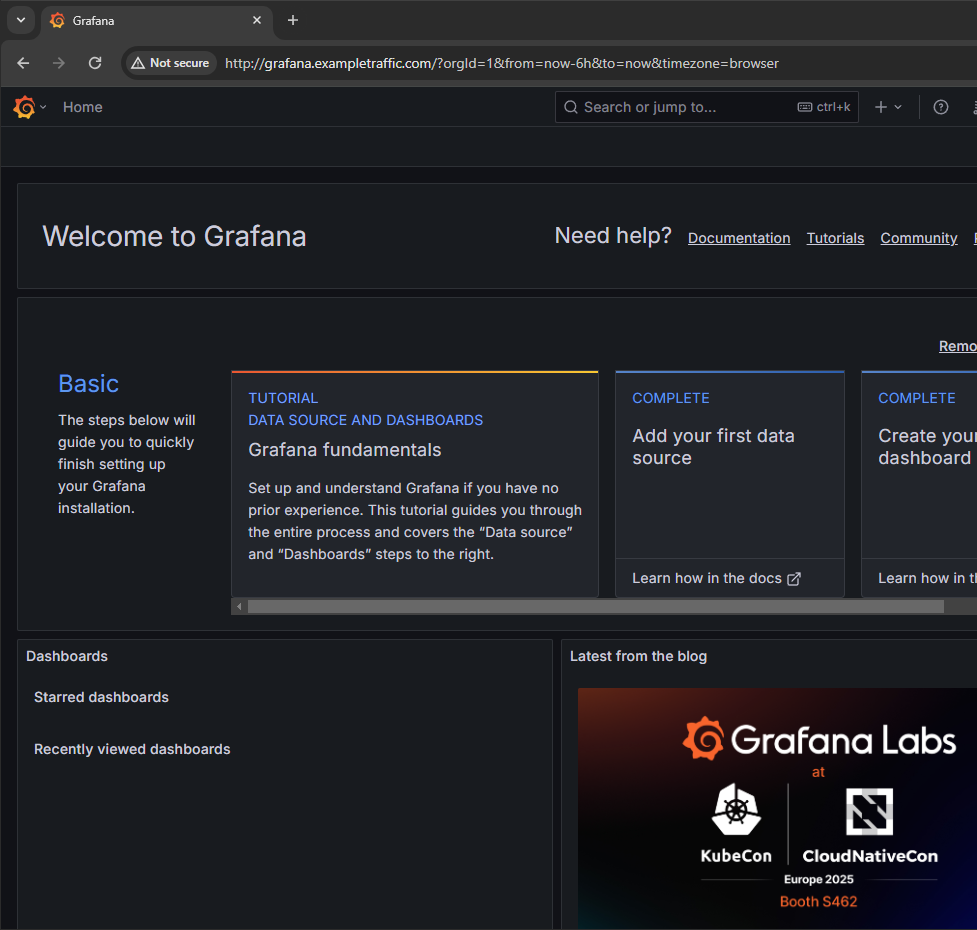Image resolution: width=977 pixels, height=930 pixels.
Task: Open the Home breadcrumb
Action: pos(82,107)
